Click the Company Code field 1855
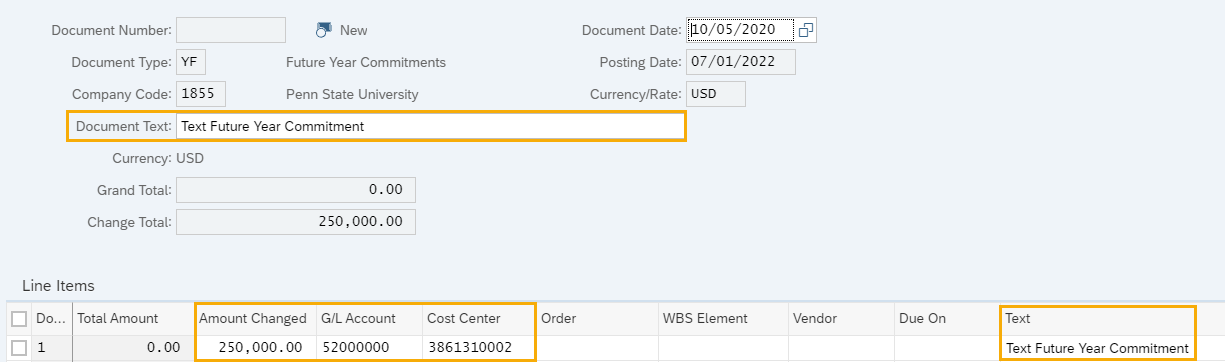The image size is (1225, 362). point(201,94)
